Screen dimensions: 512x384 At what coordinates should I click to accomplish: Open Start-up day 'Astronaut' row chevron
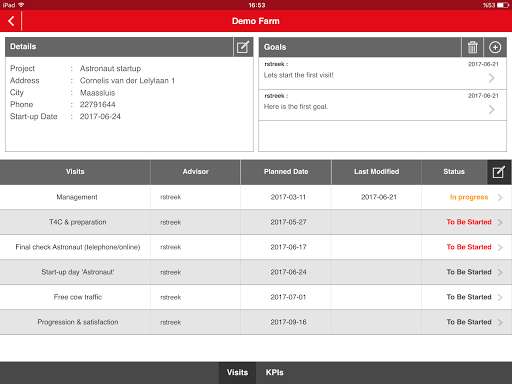tap(500, 272)
